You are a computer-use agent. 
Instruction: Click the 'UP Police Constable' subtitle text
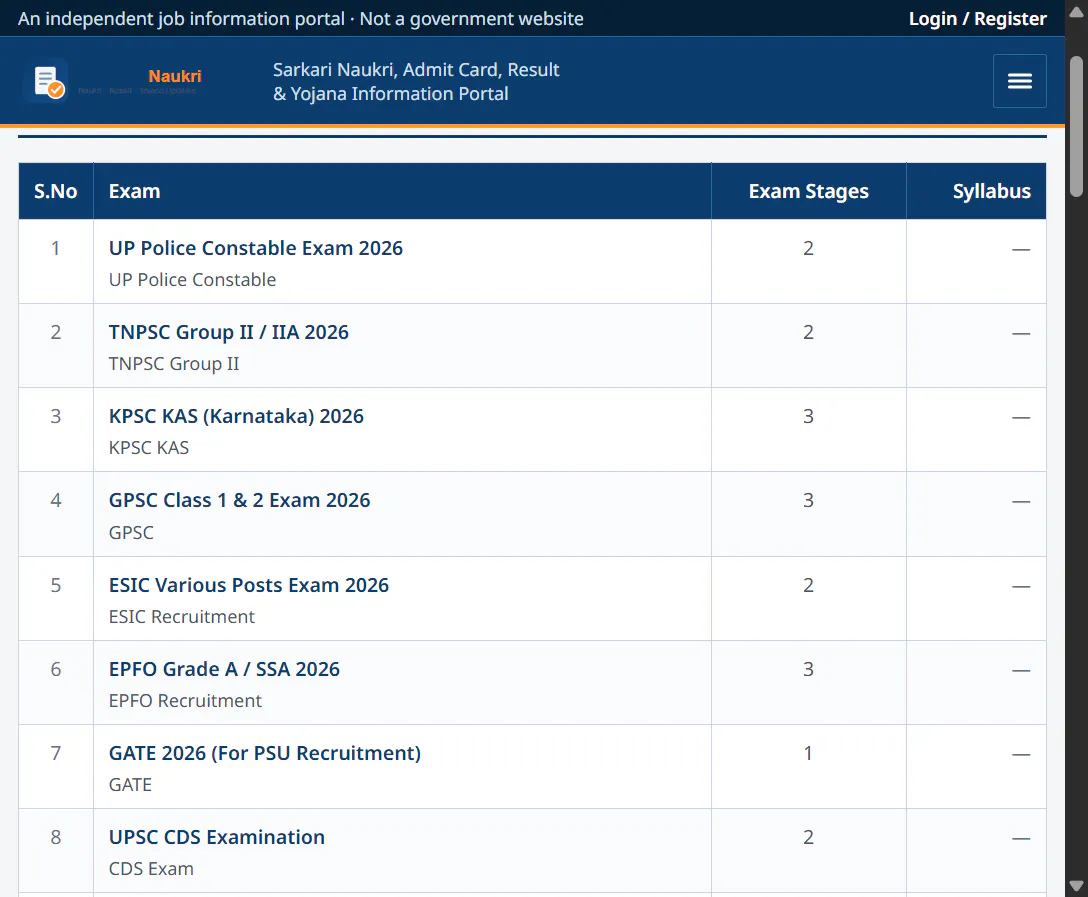pyautogui.click(x=192, y=280)
